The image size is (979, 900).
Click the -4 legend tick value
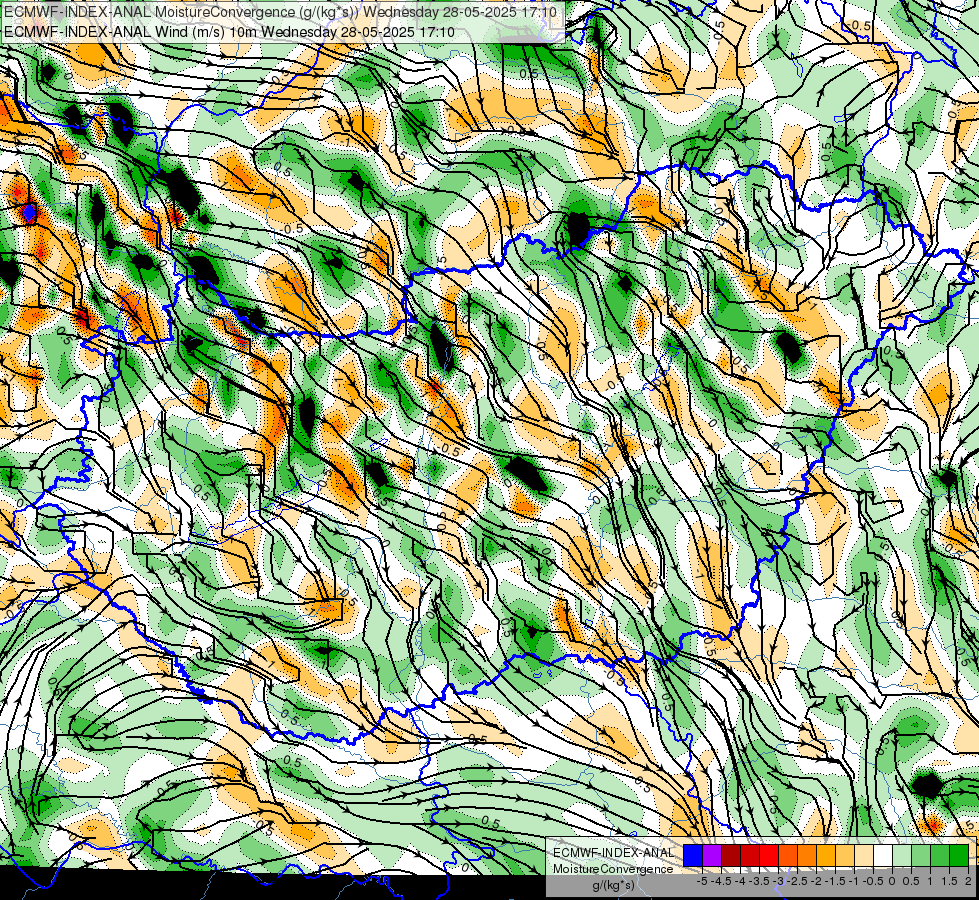[740, 881]
